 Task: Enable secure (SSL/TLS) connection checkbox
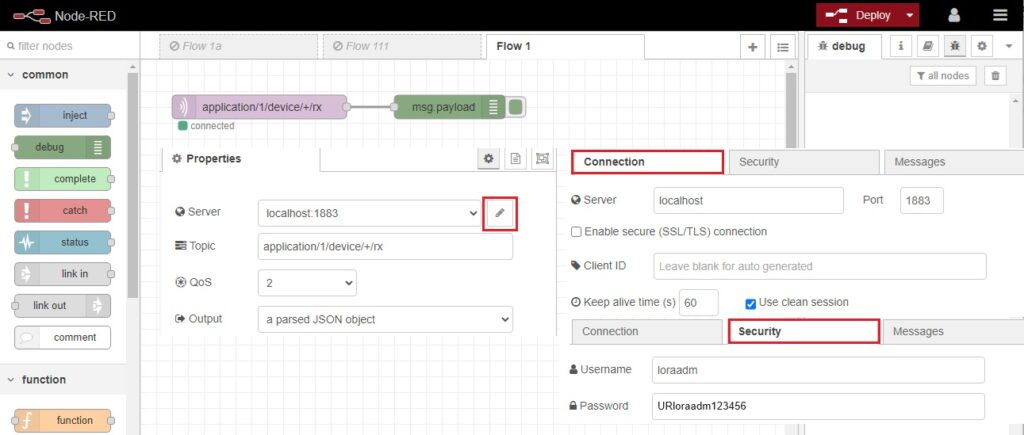576,232
